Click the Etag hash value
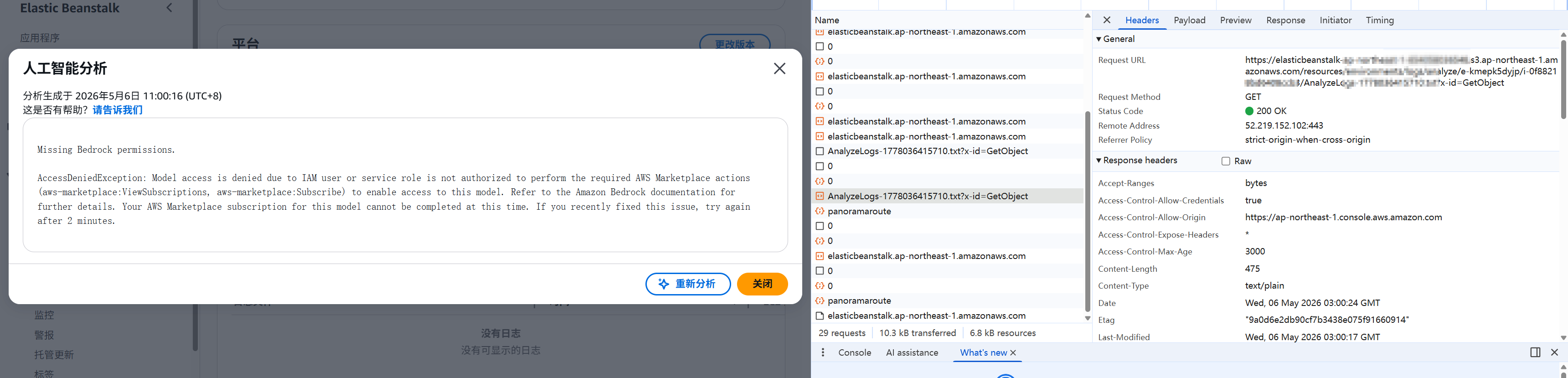Image resolution: width=1568 pixels, height=378 pixels. 1327,320
